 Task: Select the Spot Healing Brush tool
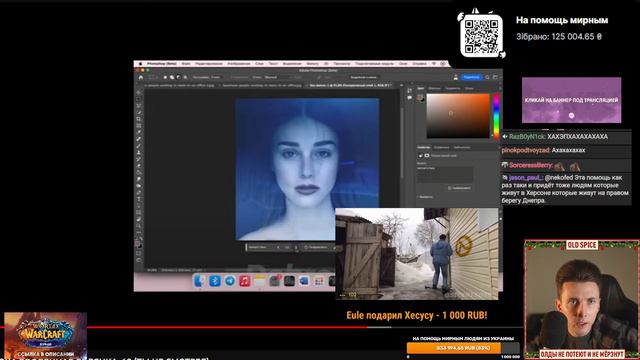tap(138, 139)
